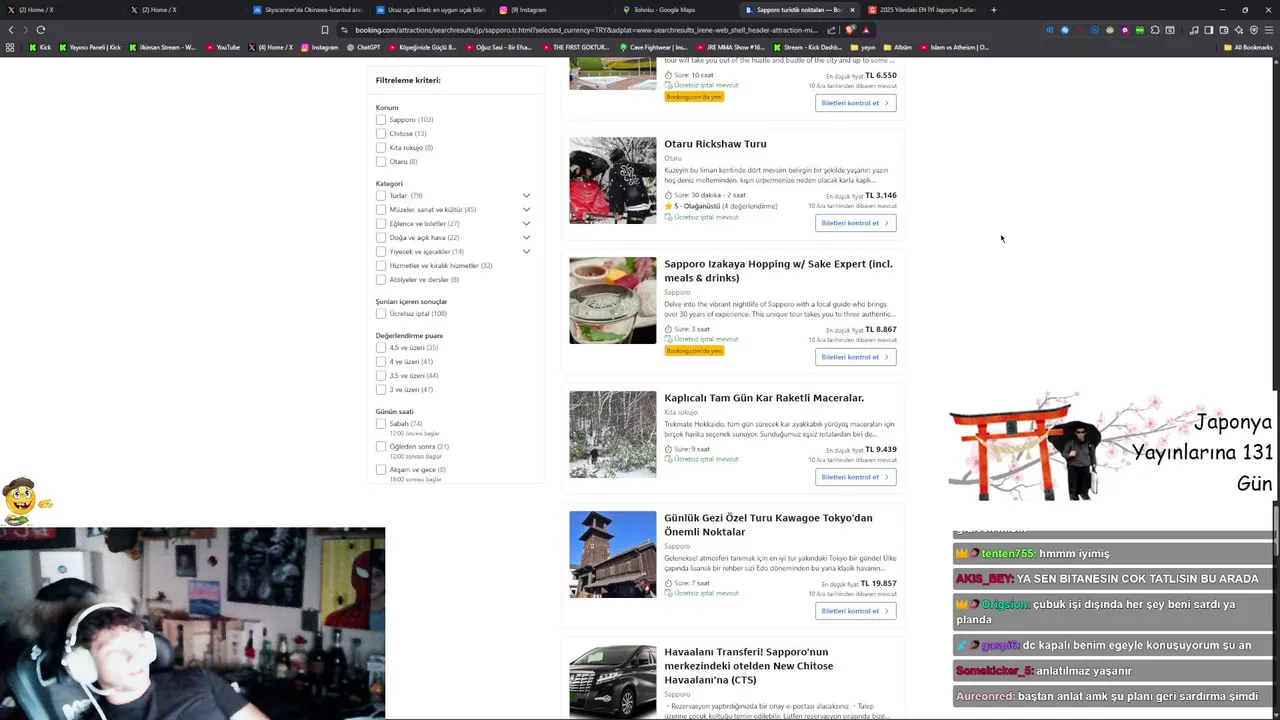Check the Kita rokujo (8) filter
This screenshot has width=1280, height=720.
pos(381,147)
